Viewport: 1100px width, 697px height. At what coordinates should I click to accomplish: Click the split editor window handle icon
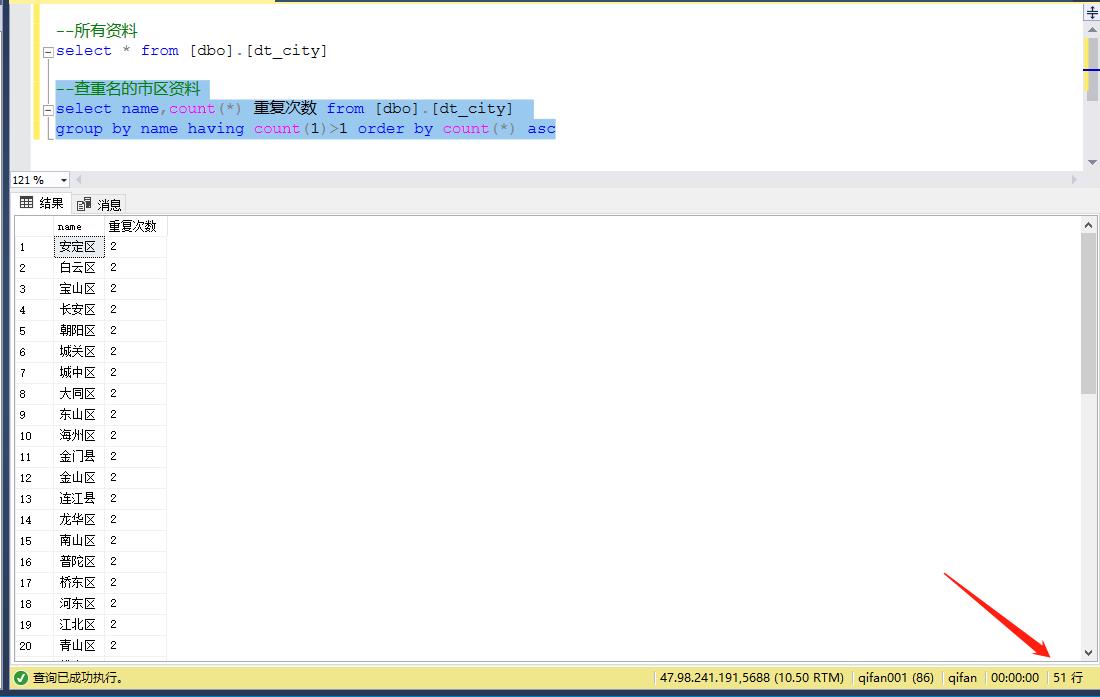tap(1091, 13)
